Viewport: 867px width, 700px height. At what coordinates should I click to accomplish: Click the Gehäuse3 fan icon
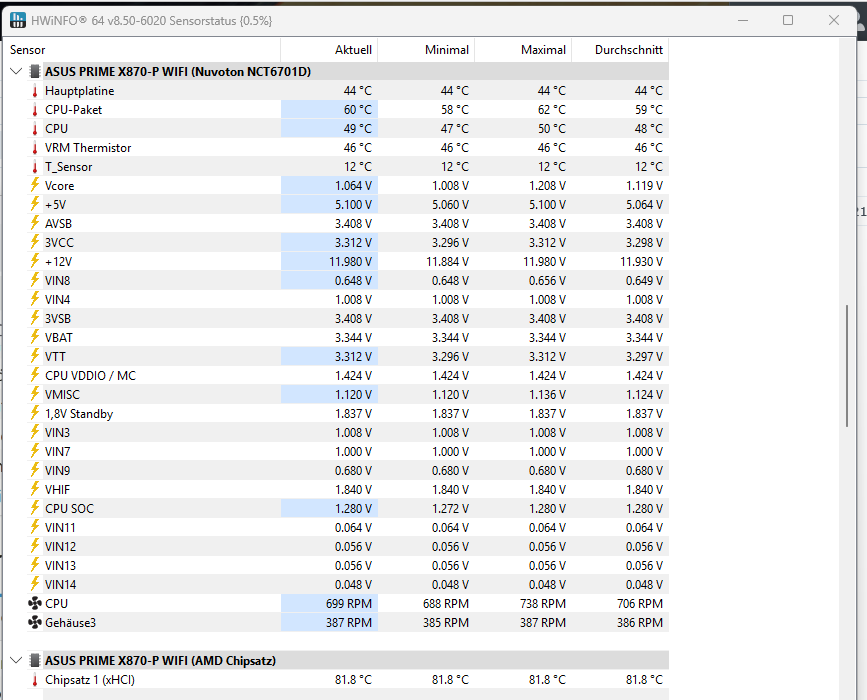(x=35, y=622)
